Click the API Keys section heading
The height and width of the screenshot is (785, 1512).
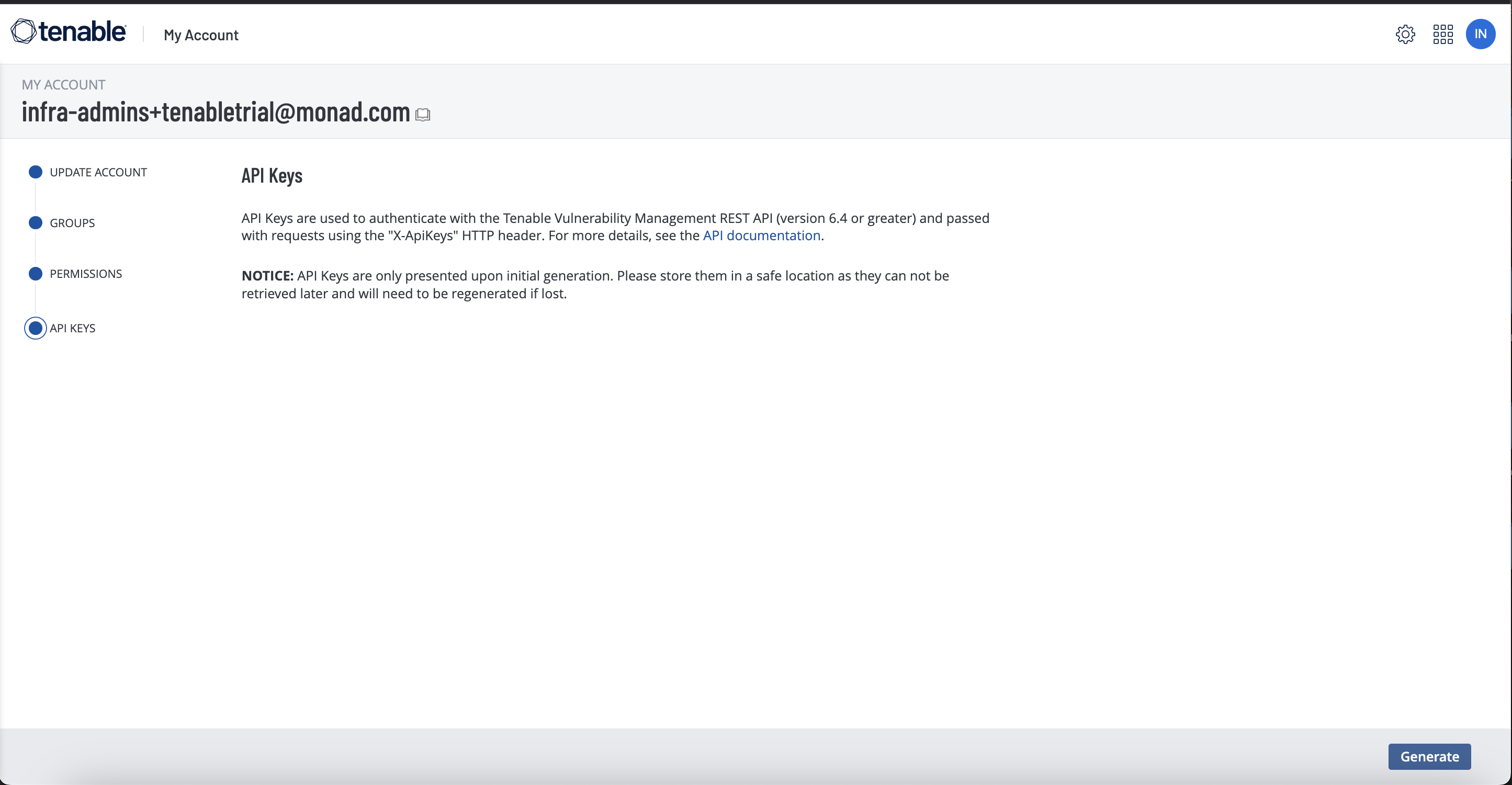click(272, 175)
